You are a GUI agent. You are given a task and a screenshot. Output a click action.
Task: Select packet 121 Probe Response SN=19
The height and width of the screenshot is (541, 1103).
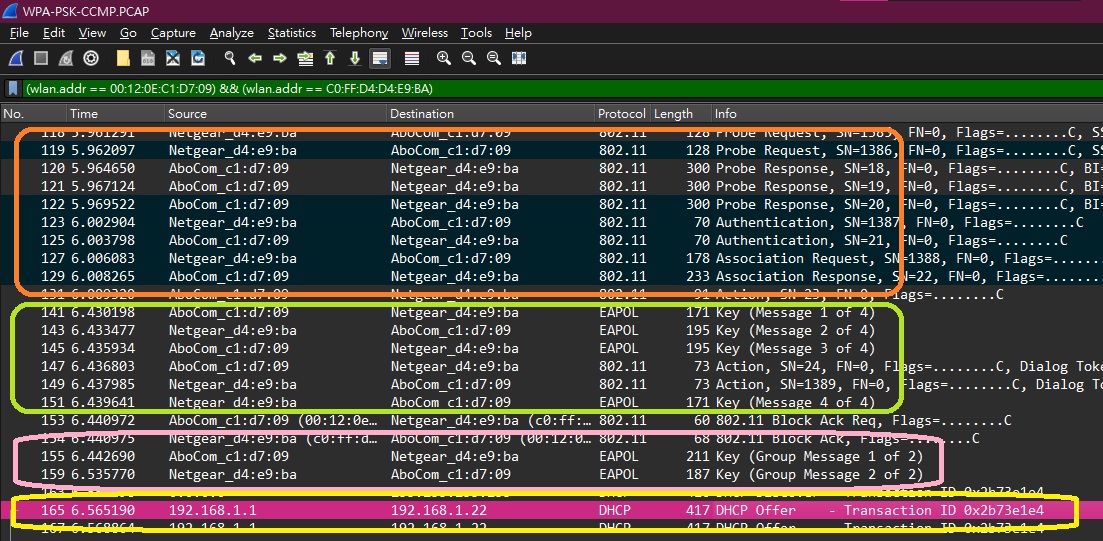(x=552, y=186)
